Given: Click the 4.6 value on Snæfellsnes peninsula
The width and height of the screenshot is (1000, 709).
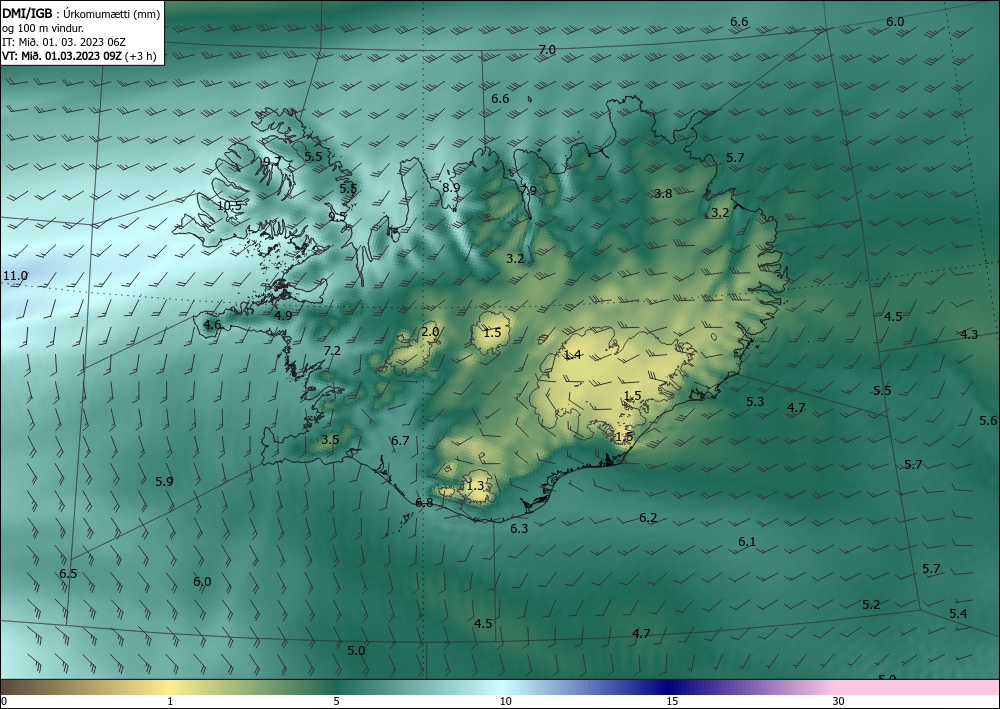Looking at the screenshot, I should pos(212,325).
